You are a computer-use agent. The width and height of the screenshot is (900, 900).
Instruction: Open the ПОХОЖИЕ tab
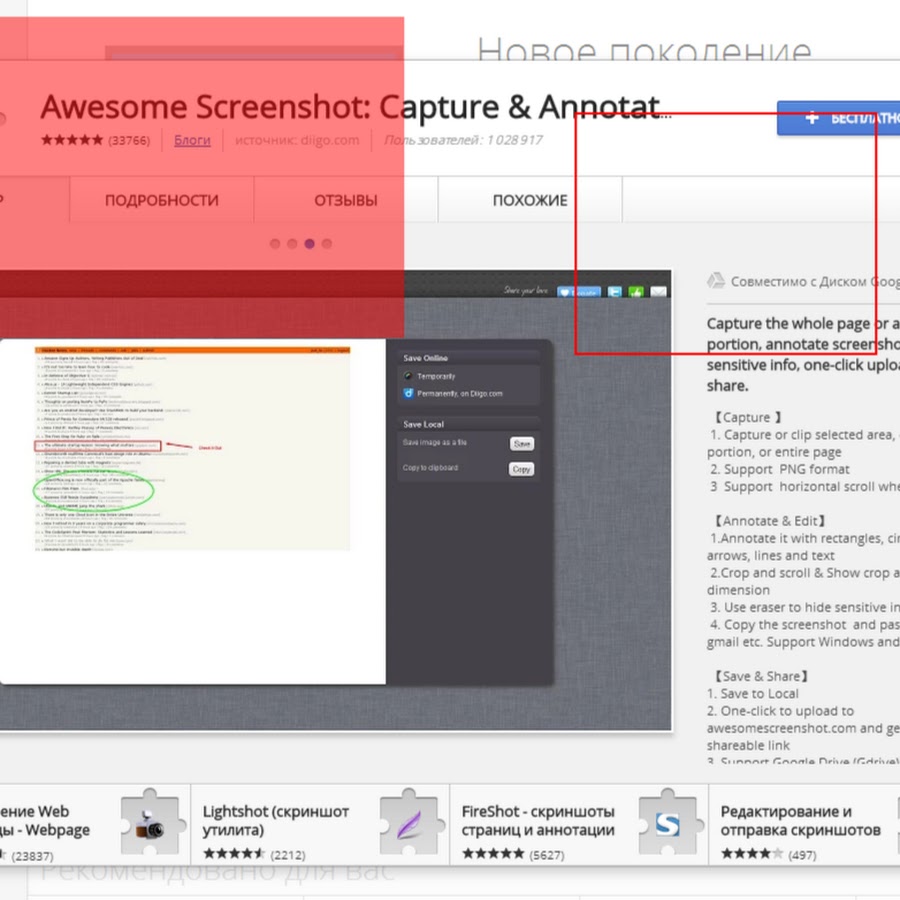click(x=529, y=200)
